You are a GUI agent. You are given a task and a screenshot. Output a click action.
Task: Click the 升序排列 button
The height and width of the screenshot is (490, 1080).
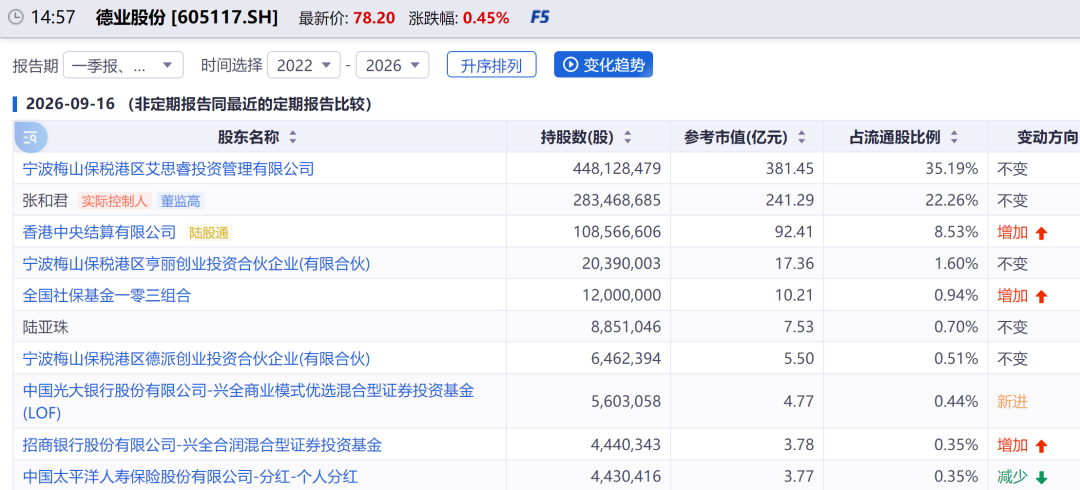click(491, 65)
